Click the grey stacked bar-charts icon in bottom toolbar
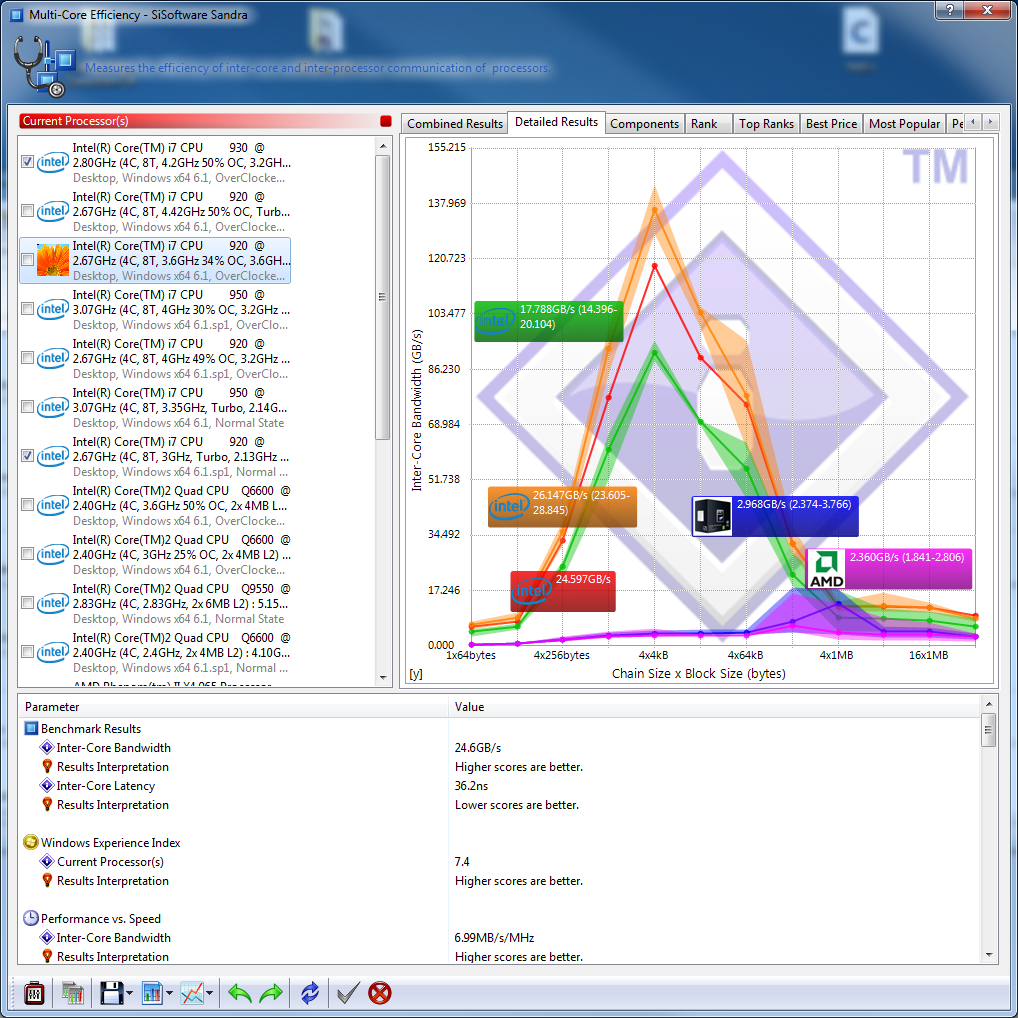The image size is (1018, 1018). pos(73,993)
